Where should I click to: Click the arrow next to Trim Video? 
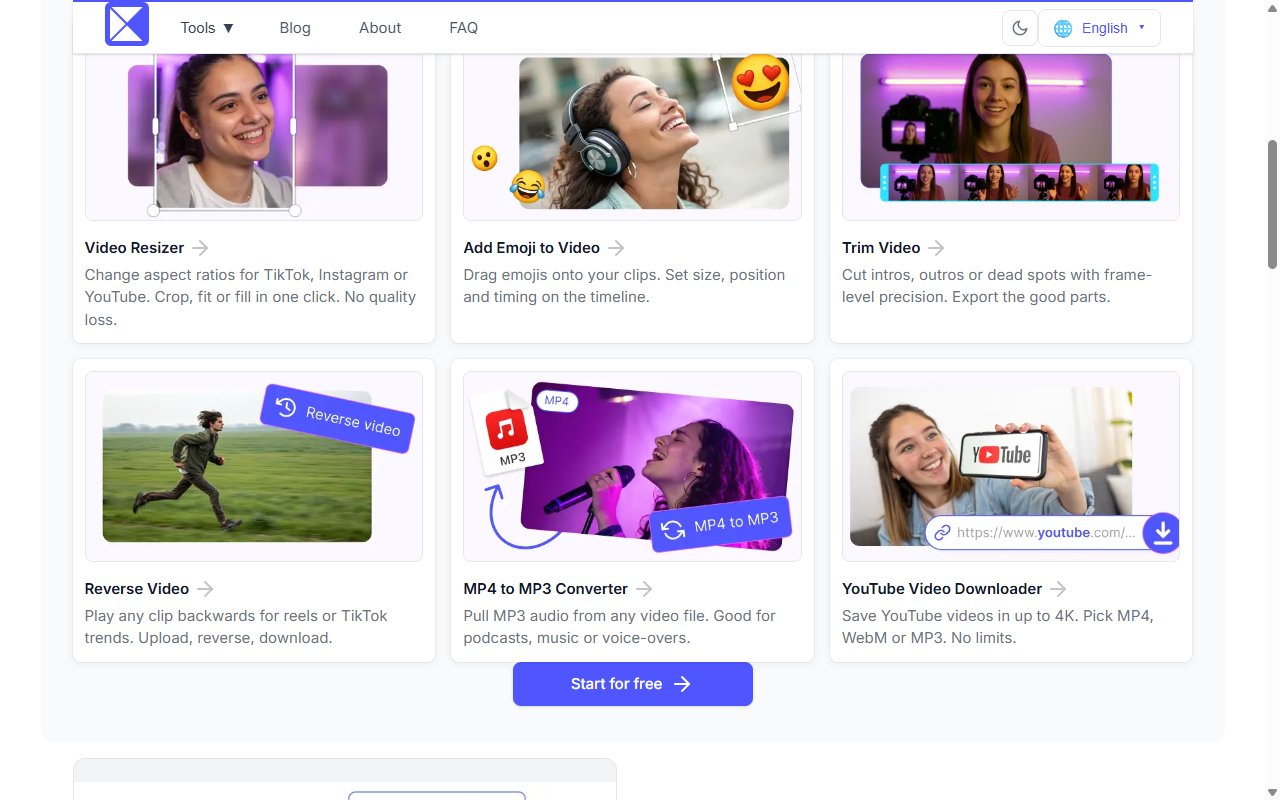coord(936,248)
